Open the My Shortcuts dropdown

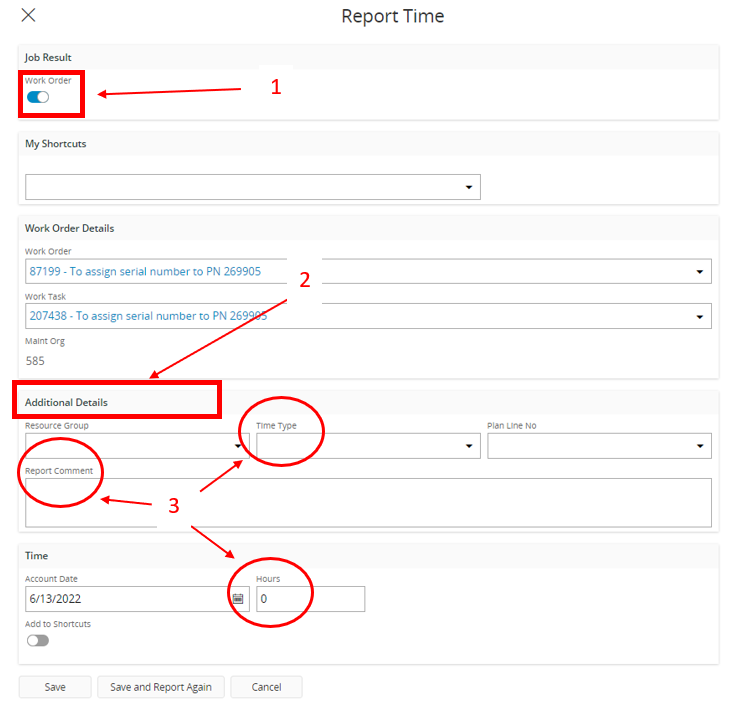252,187
